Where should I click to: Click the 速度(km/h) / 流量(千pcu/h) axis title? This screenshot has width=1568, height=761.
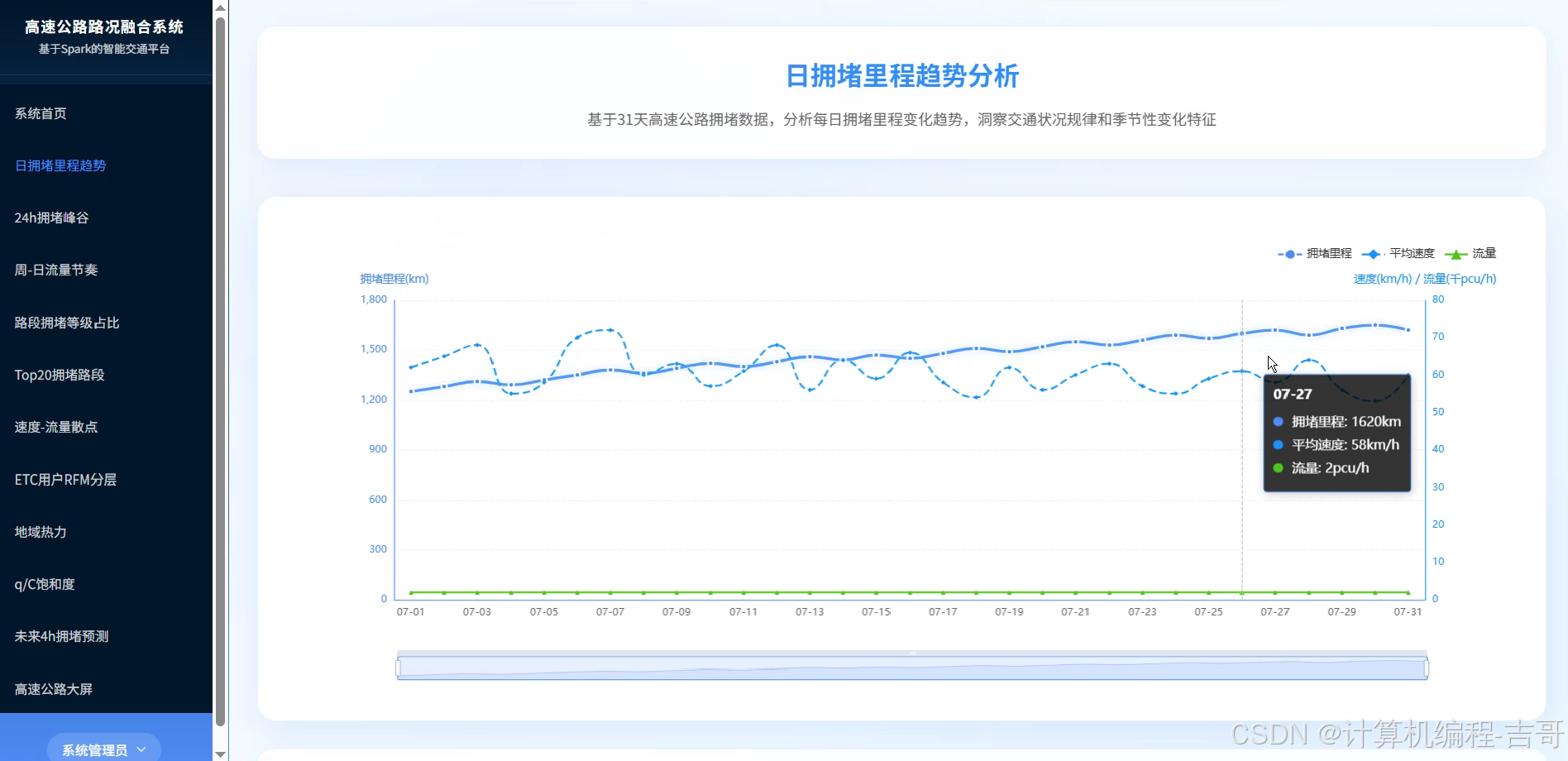pos(1425,279)
